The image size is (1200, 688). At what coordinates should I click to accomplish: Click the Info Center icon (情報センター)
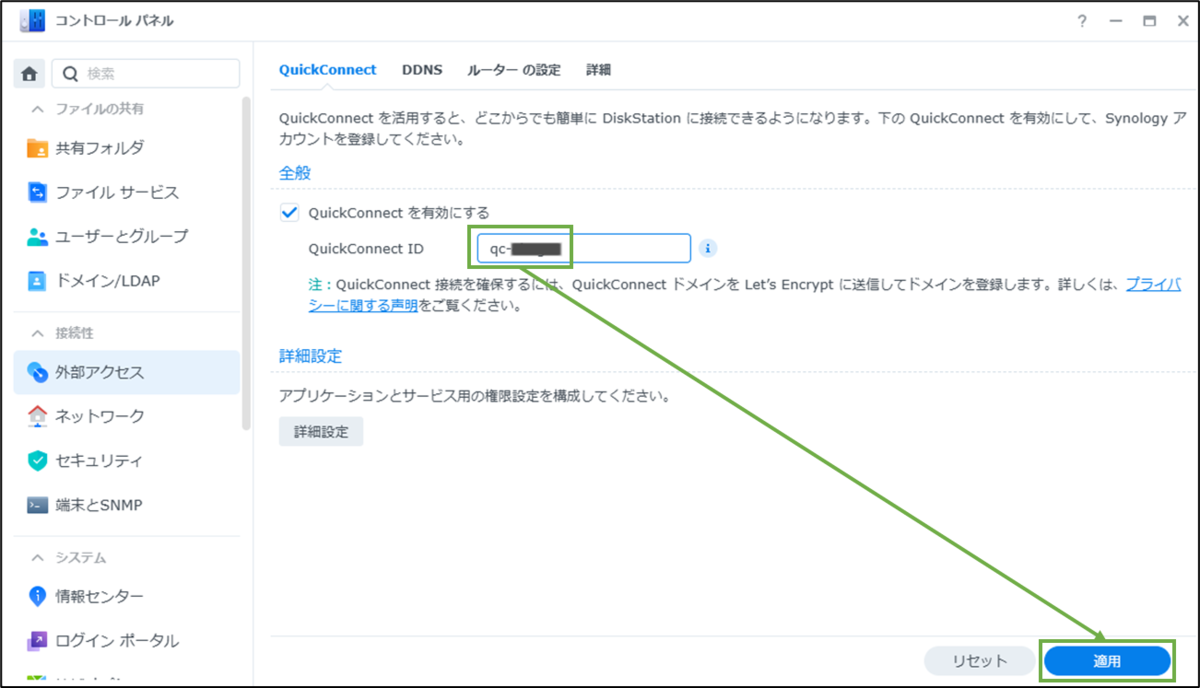click(x=37, y=596)
